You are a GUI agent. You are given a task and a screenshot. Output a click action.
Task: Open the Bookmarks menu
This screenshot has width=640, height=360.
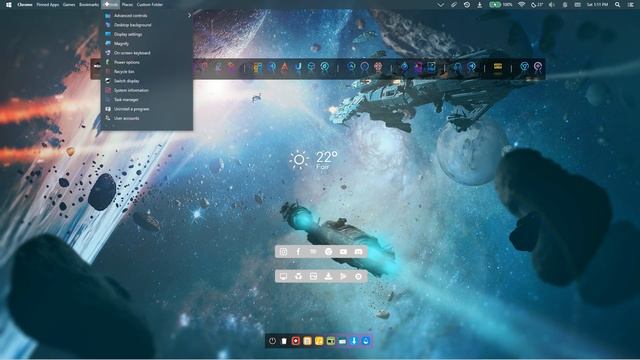[x=89, y=5]
